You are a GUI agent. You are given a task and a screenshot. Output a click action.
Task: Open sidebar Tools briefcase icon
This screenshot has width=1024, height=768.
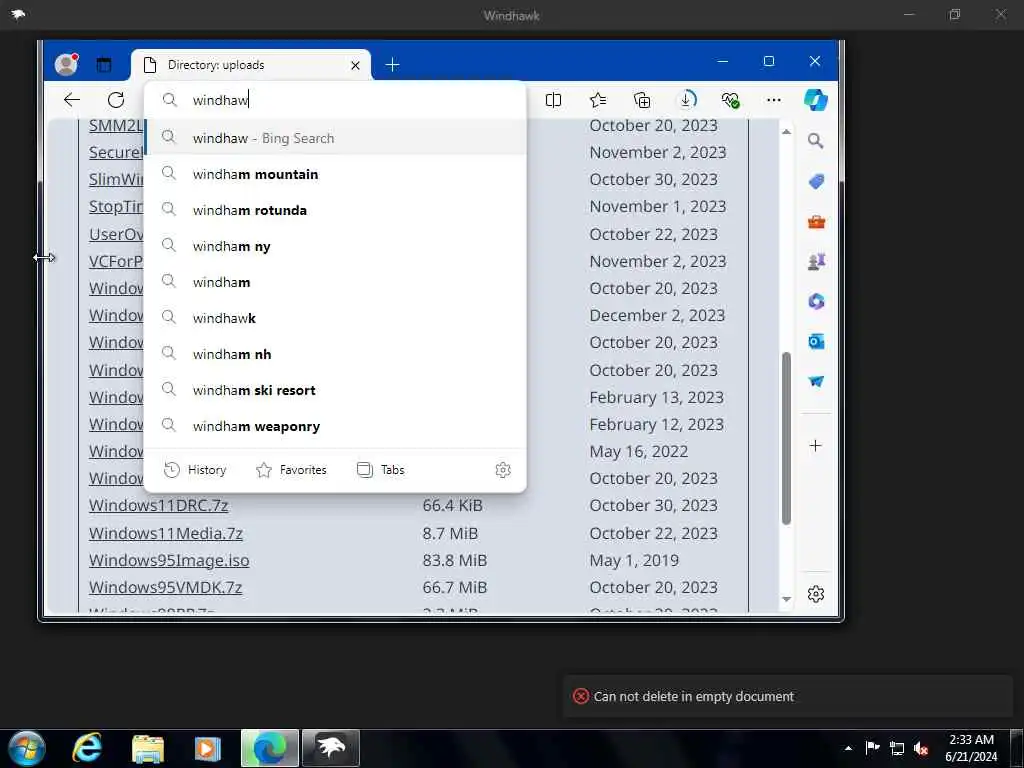816,222
